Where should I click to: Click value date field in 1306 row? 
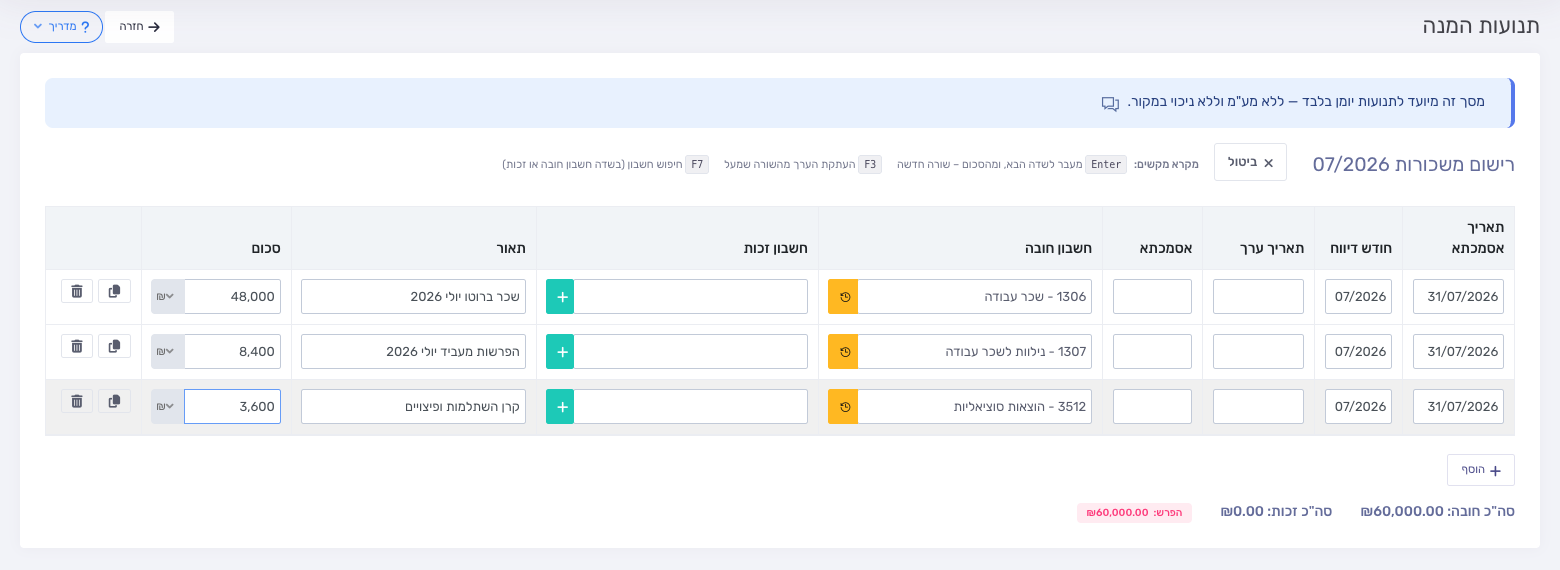[1258, 297]
